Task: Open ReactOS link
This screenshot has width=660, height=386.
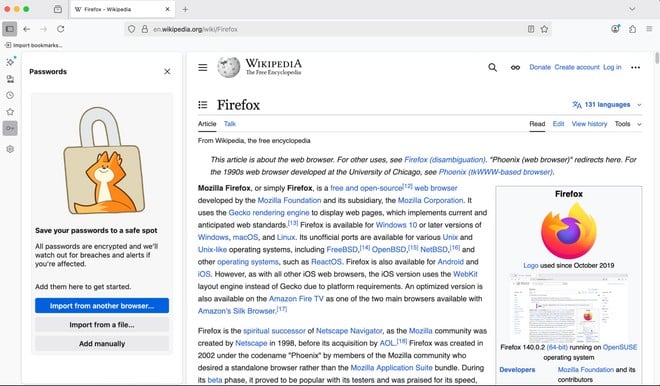Action: (326, 262)
